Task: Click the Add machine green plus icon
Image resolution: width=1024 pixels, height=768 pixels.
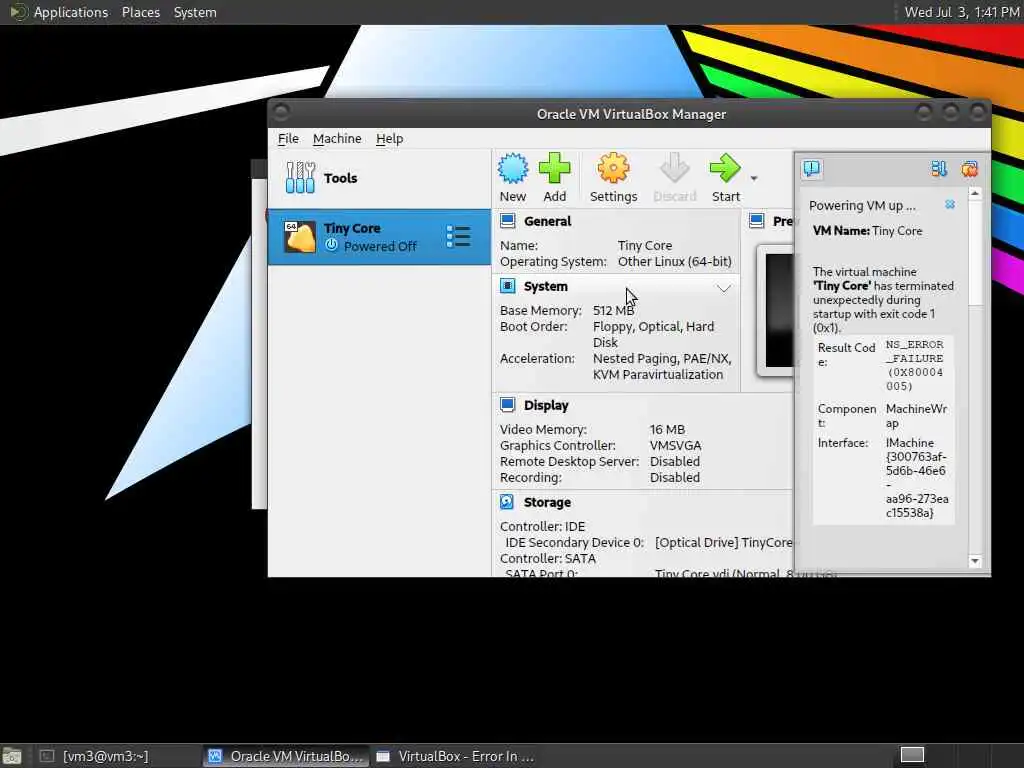Action: (x=554, y=168)
